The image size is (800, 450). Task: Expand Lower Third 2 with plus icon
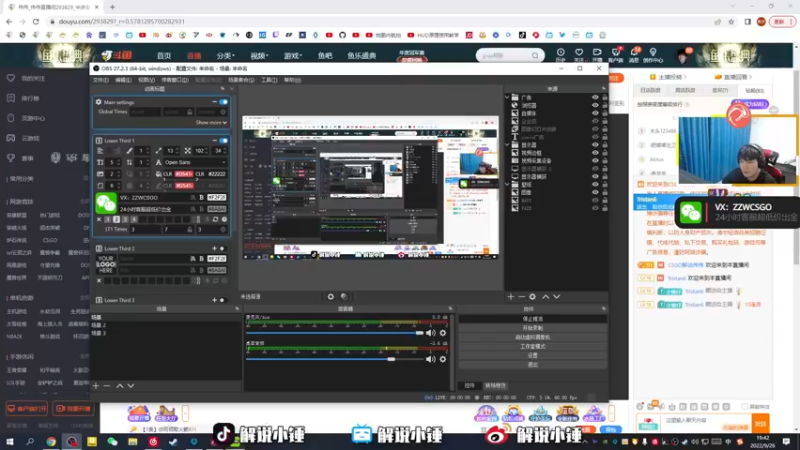point(215,248)
